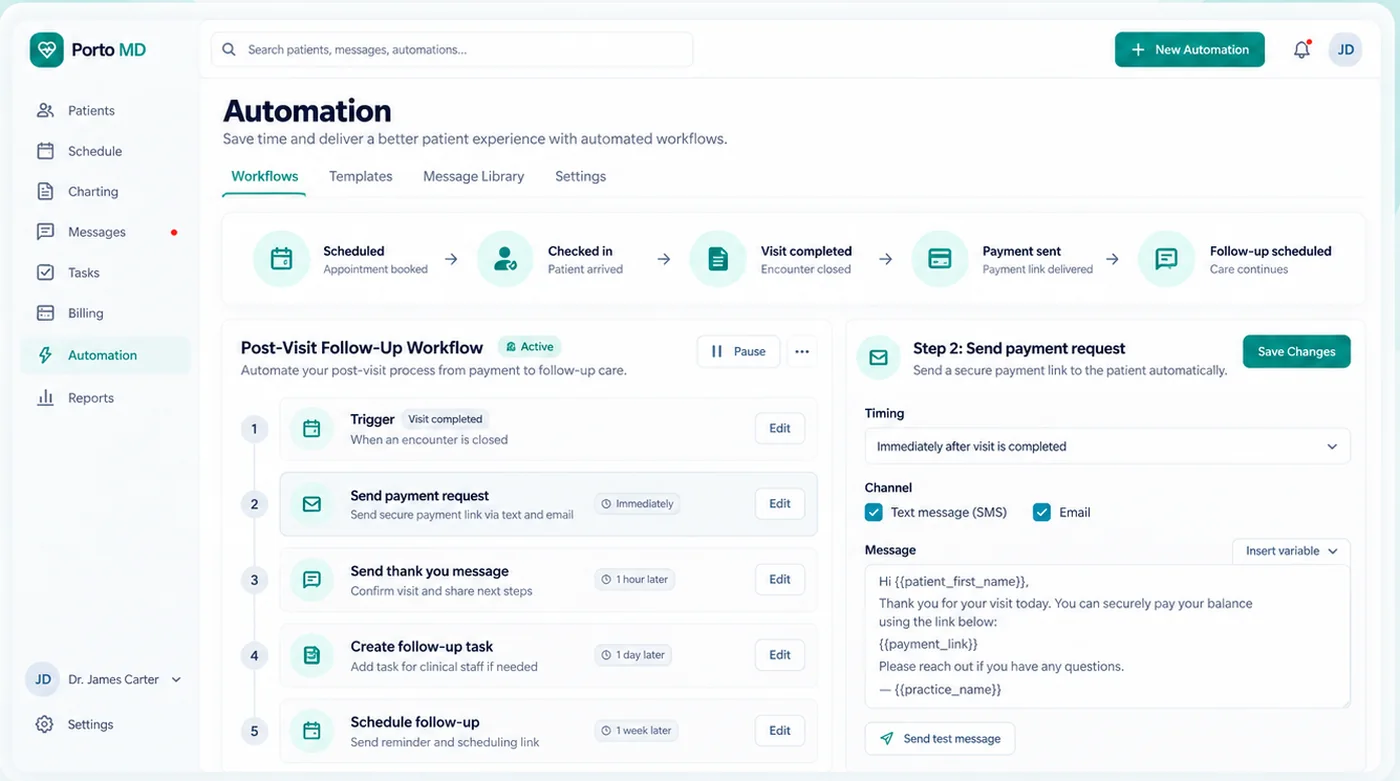This screenshot has width=1400, height=781.
Task: Uncheck Text message (SMS) channel
Action: (874, 512)
